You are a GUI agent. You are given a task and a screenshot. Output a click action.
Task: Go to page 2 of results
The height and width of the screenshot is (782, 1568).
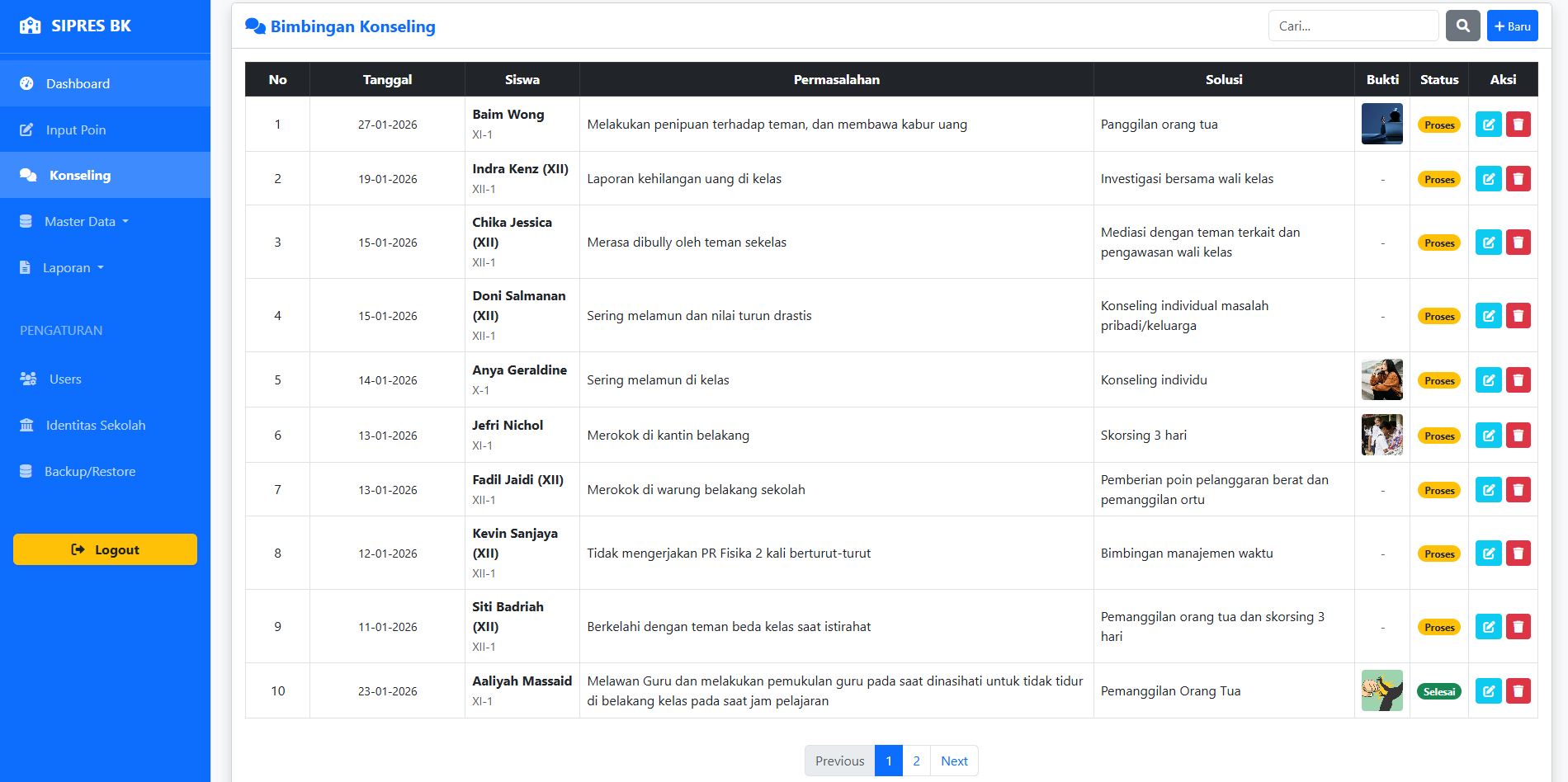point(916,761)
